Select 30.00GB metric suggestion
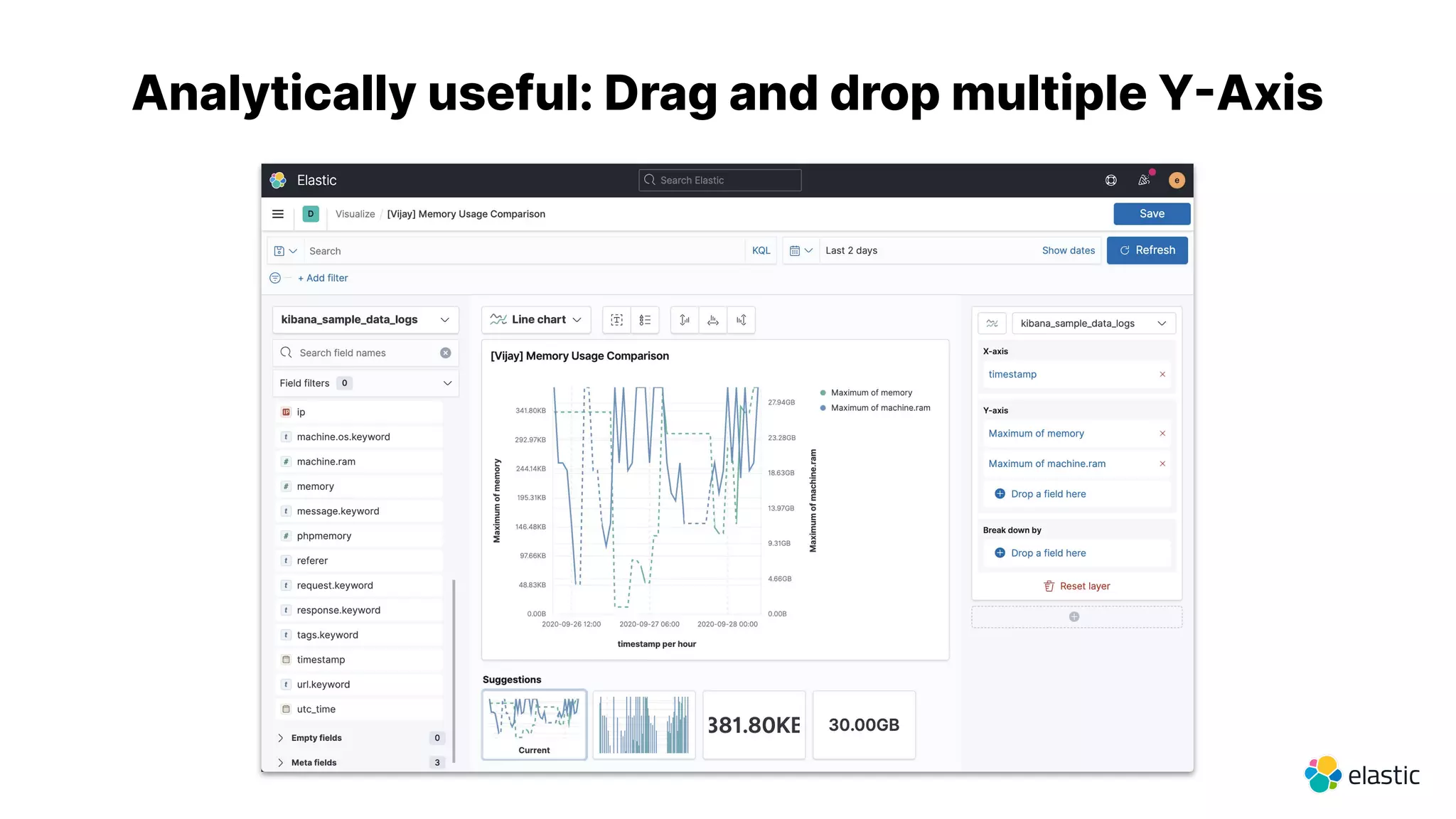The image size is (1456, 819). (864, 725)
